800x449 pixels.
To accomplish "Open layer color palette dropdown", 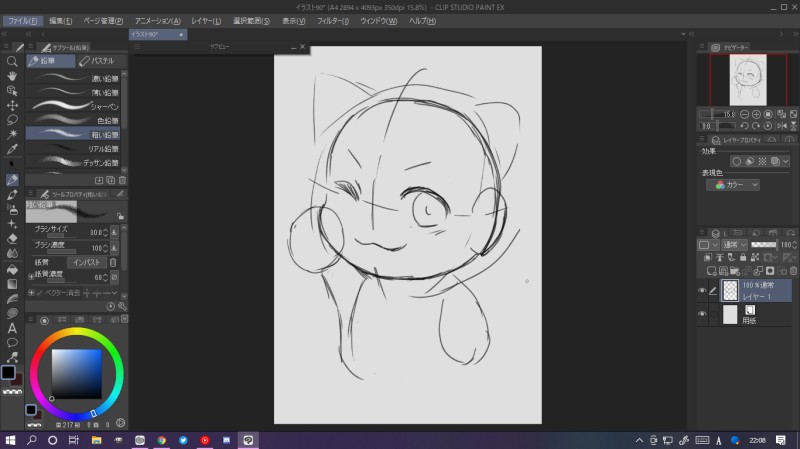I will tap(708, 245).
